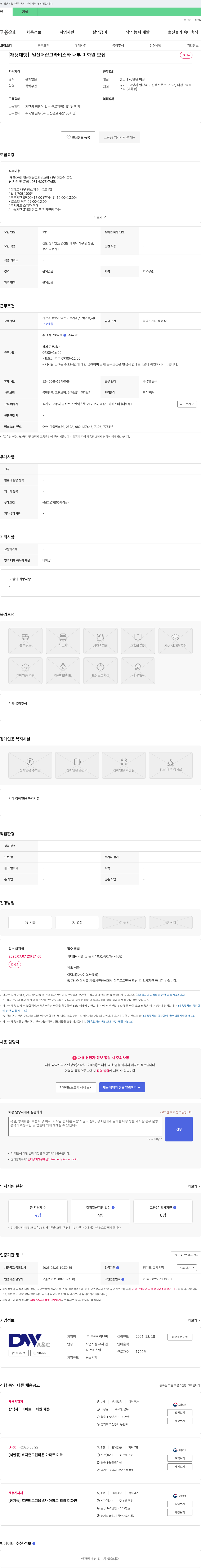Click the 로그인 link at top
The width and height of the screenshot is (201, 1568).
click(x=188, y=20)
